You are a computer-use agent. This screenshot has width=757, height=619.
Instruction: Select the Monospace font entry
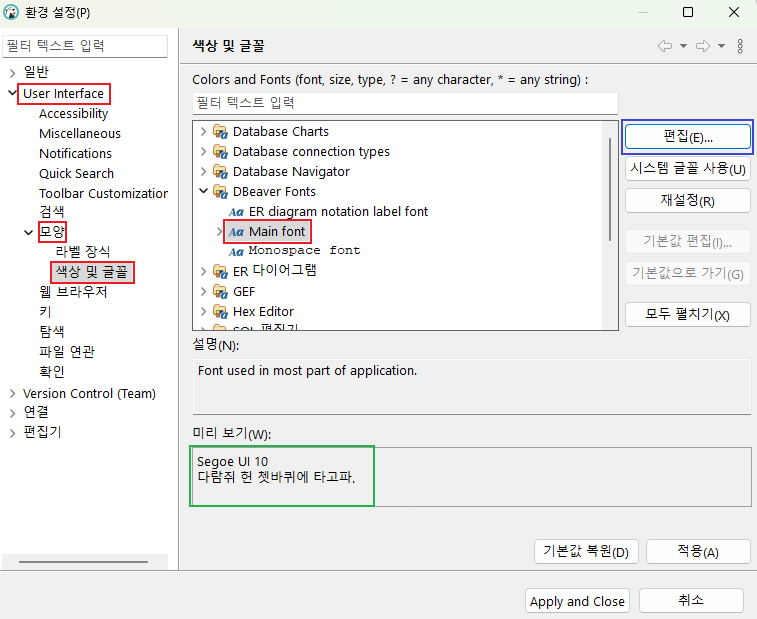[304, 252]
